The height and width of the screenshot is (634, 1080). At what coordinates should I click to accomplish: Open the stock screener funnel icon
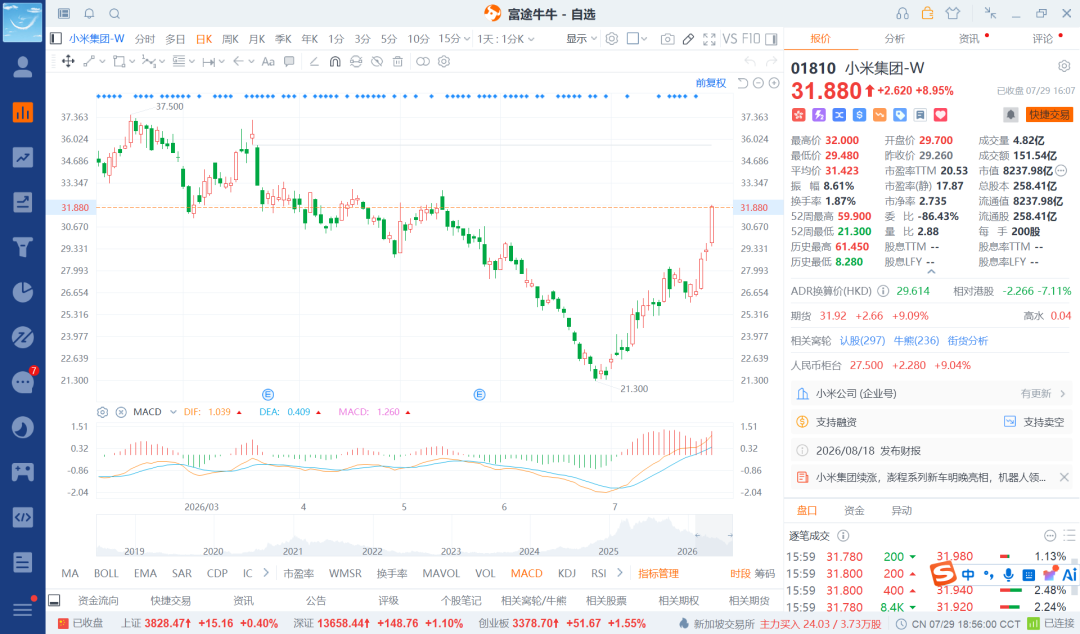pyautogui.click(x=23, y=247)
